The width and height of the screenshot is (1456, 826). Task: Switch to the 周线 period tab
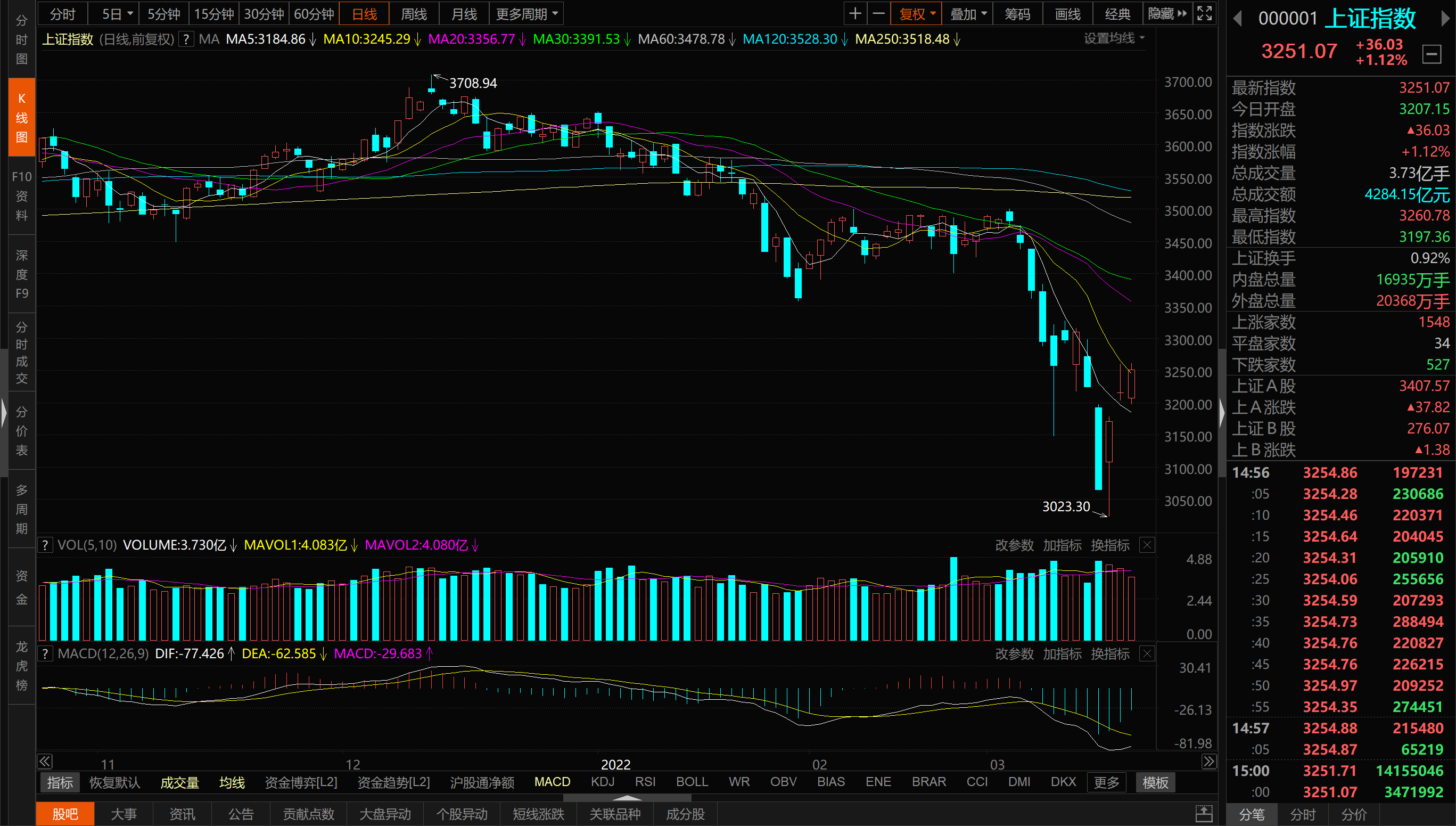(x=414, y=14)
